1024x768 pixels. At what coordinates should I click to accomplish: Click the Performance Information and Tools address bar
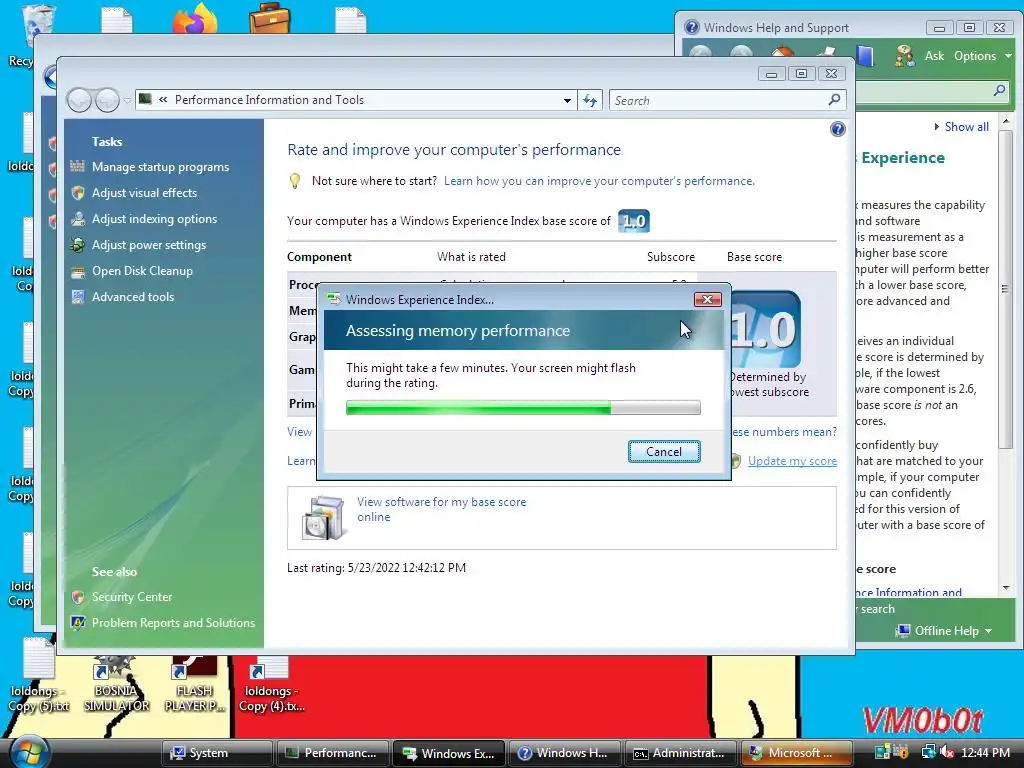click(356, 100)
